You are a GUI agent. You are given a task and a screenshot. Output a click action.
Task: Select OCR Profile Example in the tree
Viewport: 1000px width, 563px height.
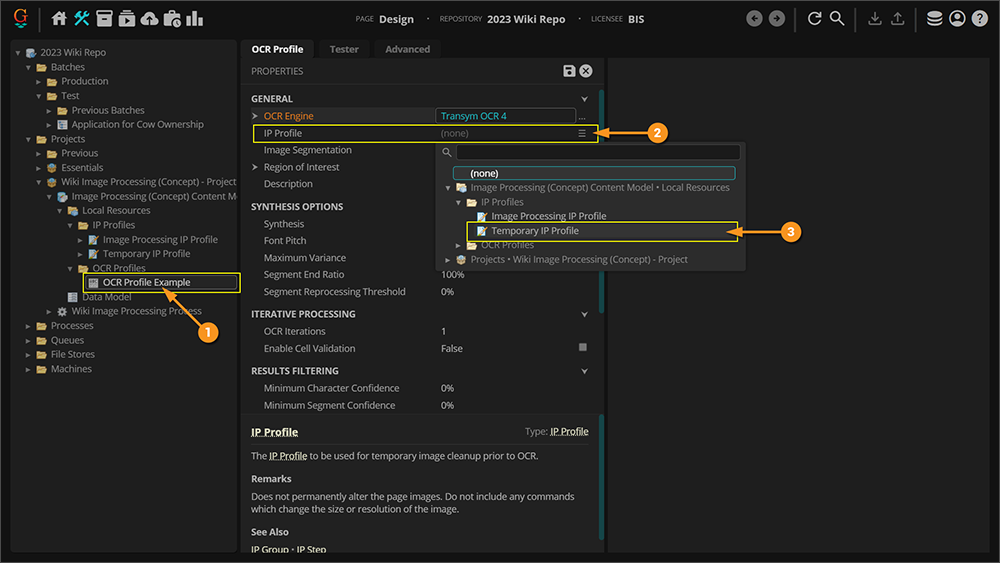pos(146,282)
